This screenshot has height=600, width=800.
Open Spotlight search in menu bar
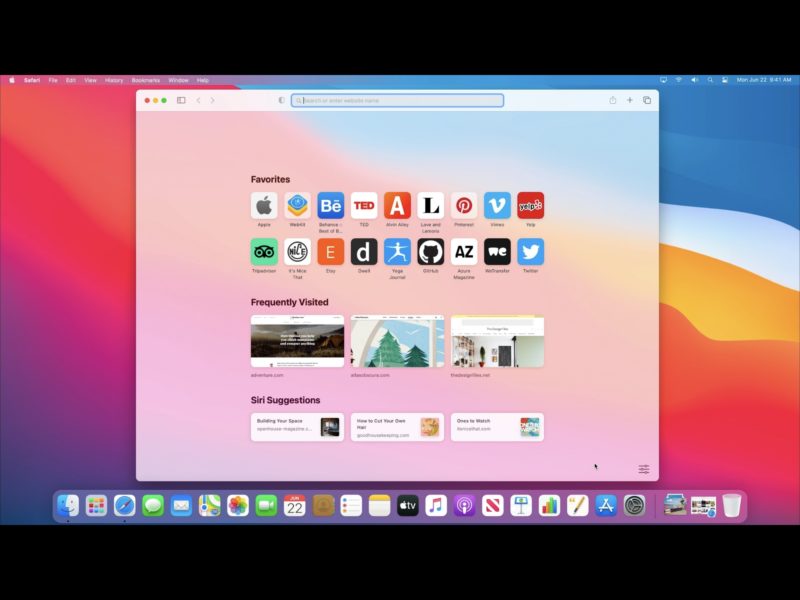pos(710,80)
